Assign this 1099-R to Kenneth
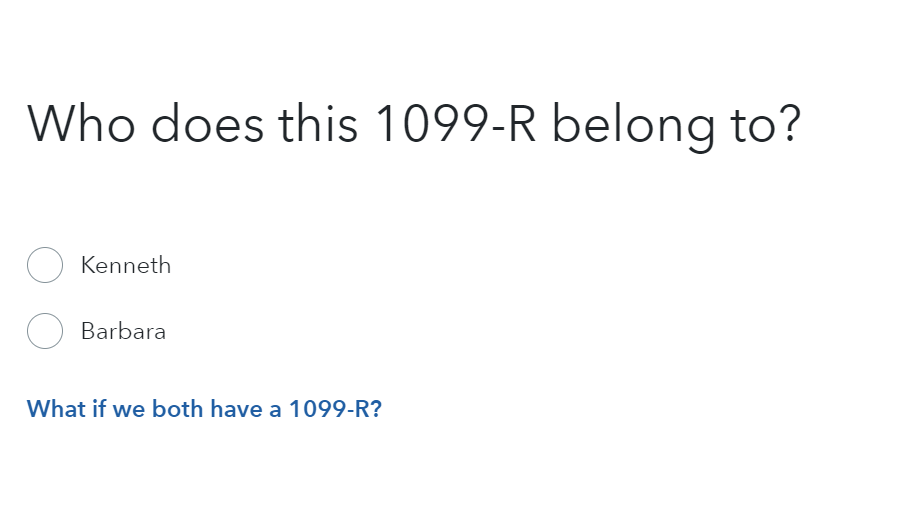 (45, 265)
